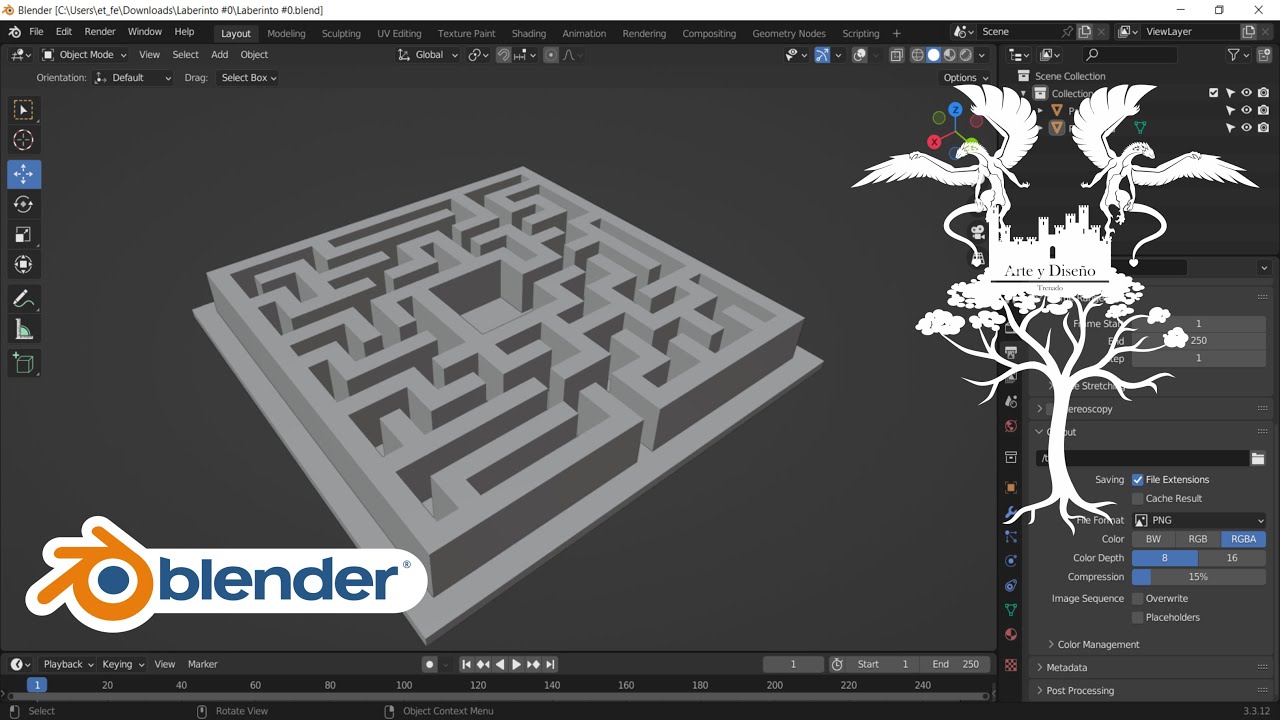Screen dimensions: 1280x720
Task: Hide Collection using its eye icon
Action: pos(1247,93)
